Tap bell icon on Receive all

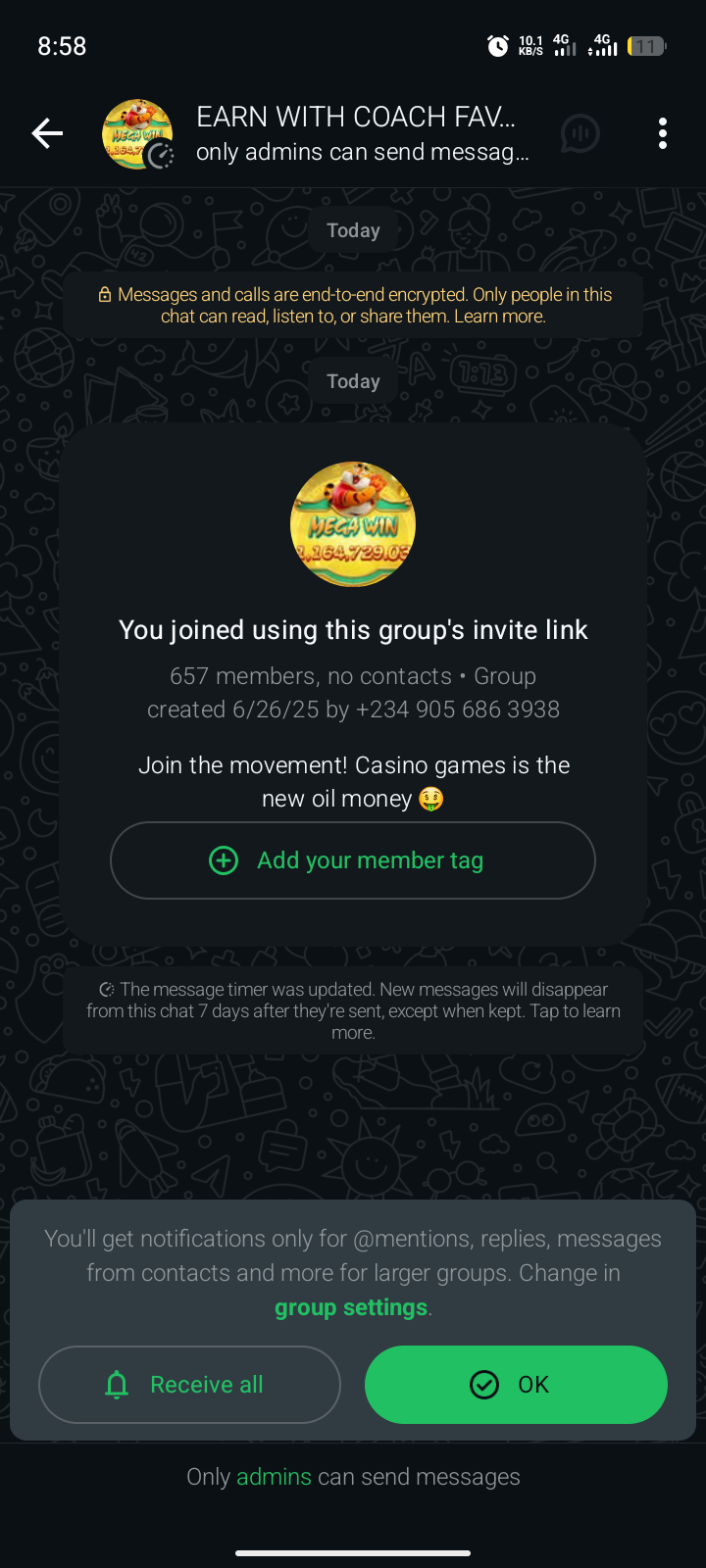117,1385
